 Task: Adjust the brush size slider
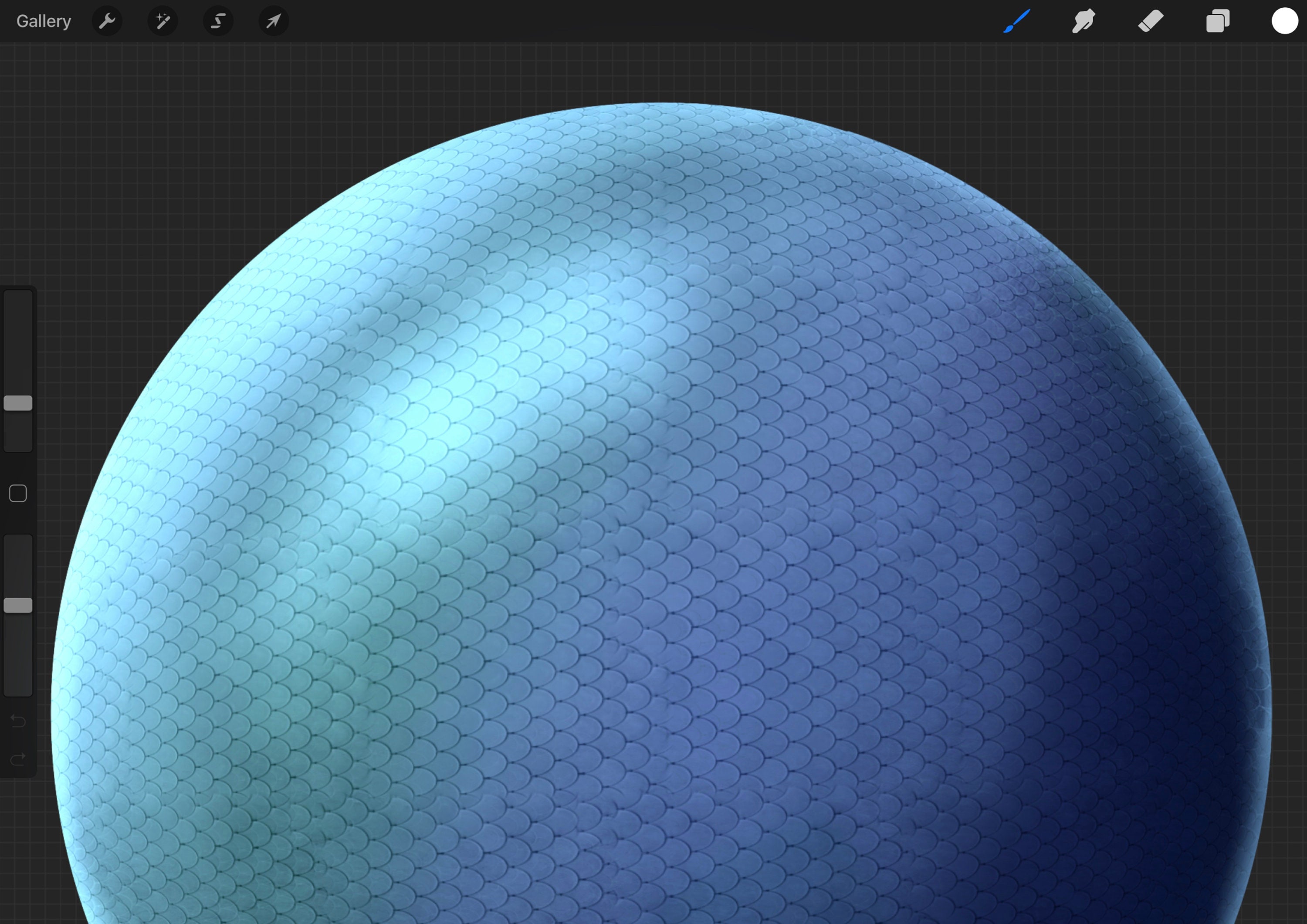click(18, 403)
